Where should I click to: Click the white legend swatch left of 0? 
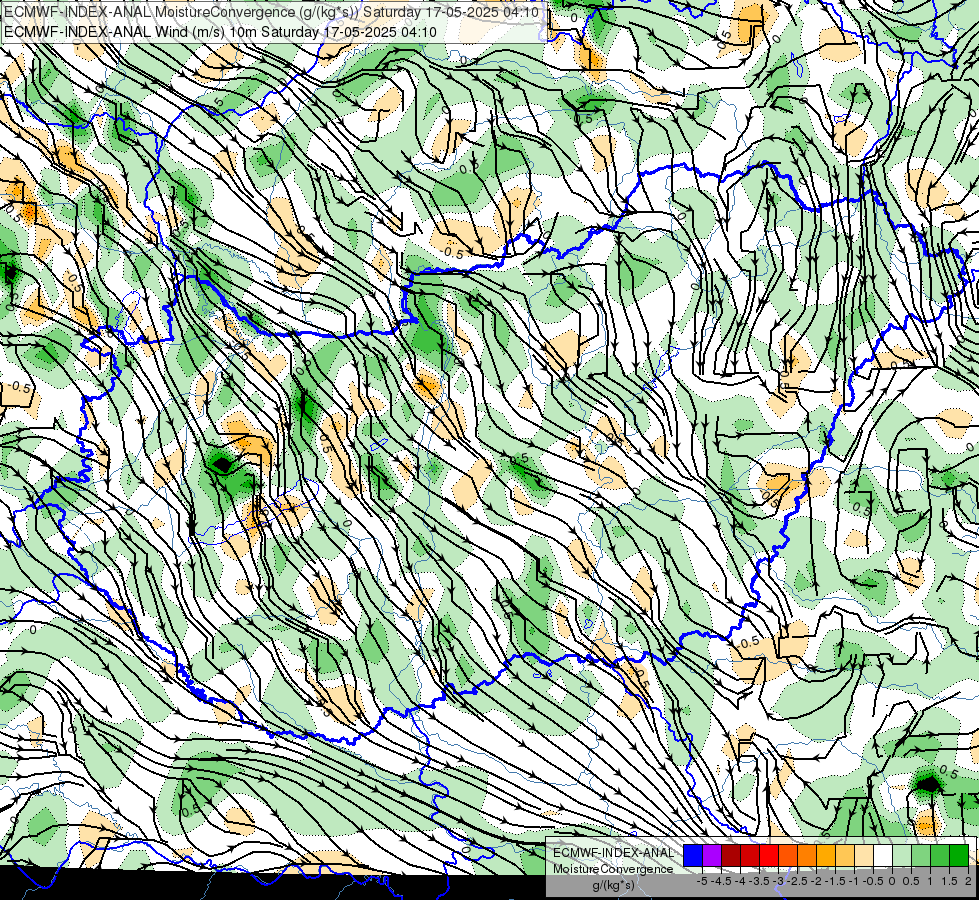883,856
